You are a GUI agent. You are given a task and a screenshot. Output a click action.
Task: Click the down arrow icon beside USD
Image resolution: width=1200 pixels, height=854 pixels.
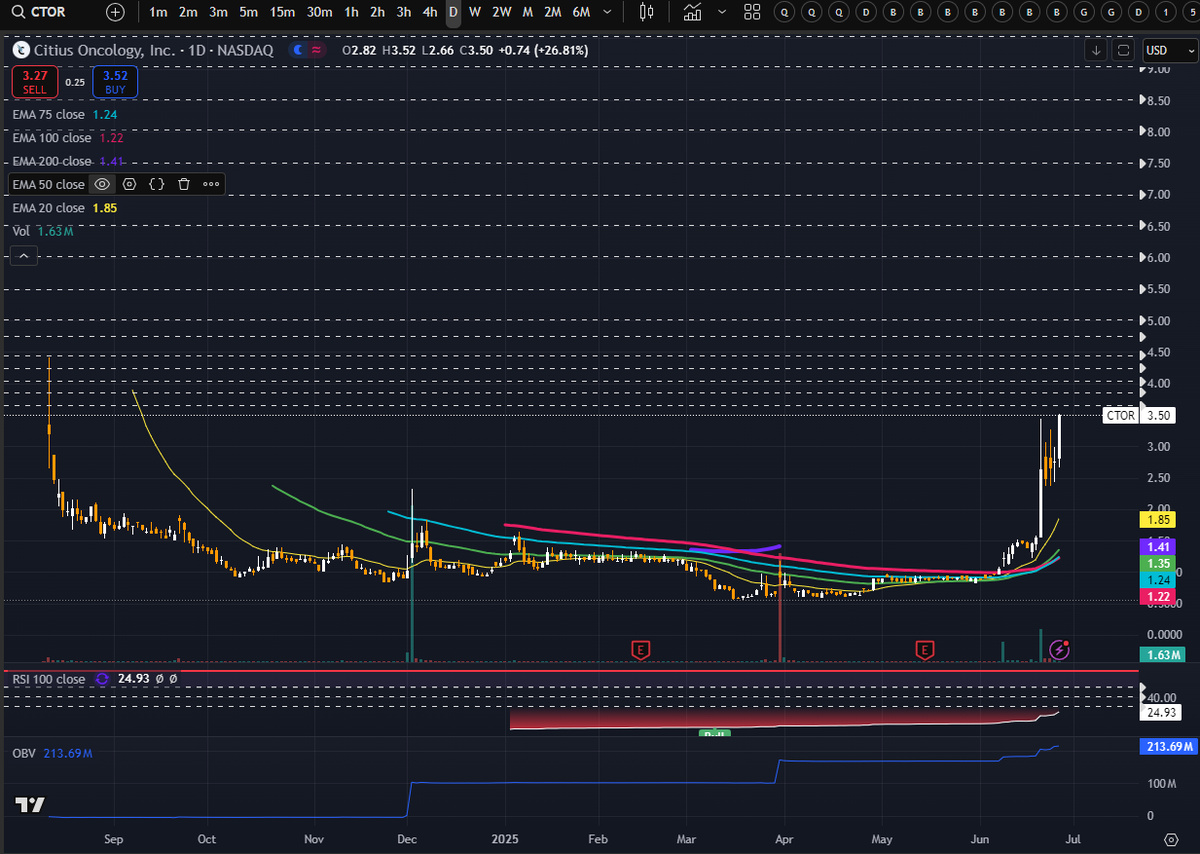pyautogui.click(x=1097, y=50)
